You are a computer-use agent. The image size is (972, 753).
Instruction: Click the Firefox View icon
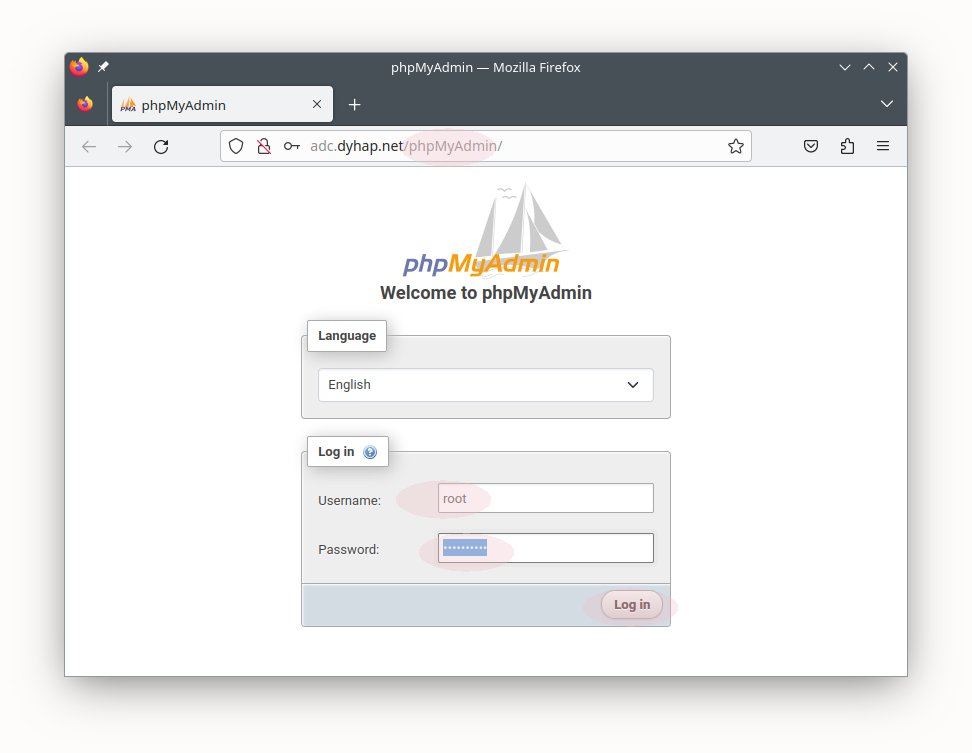coord(86,104)
